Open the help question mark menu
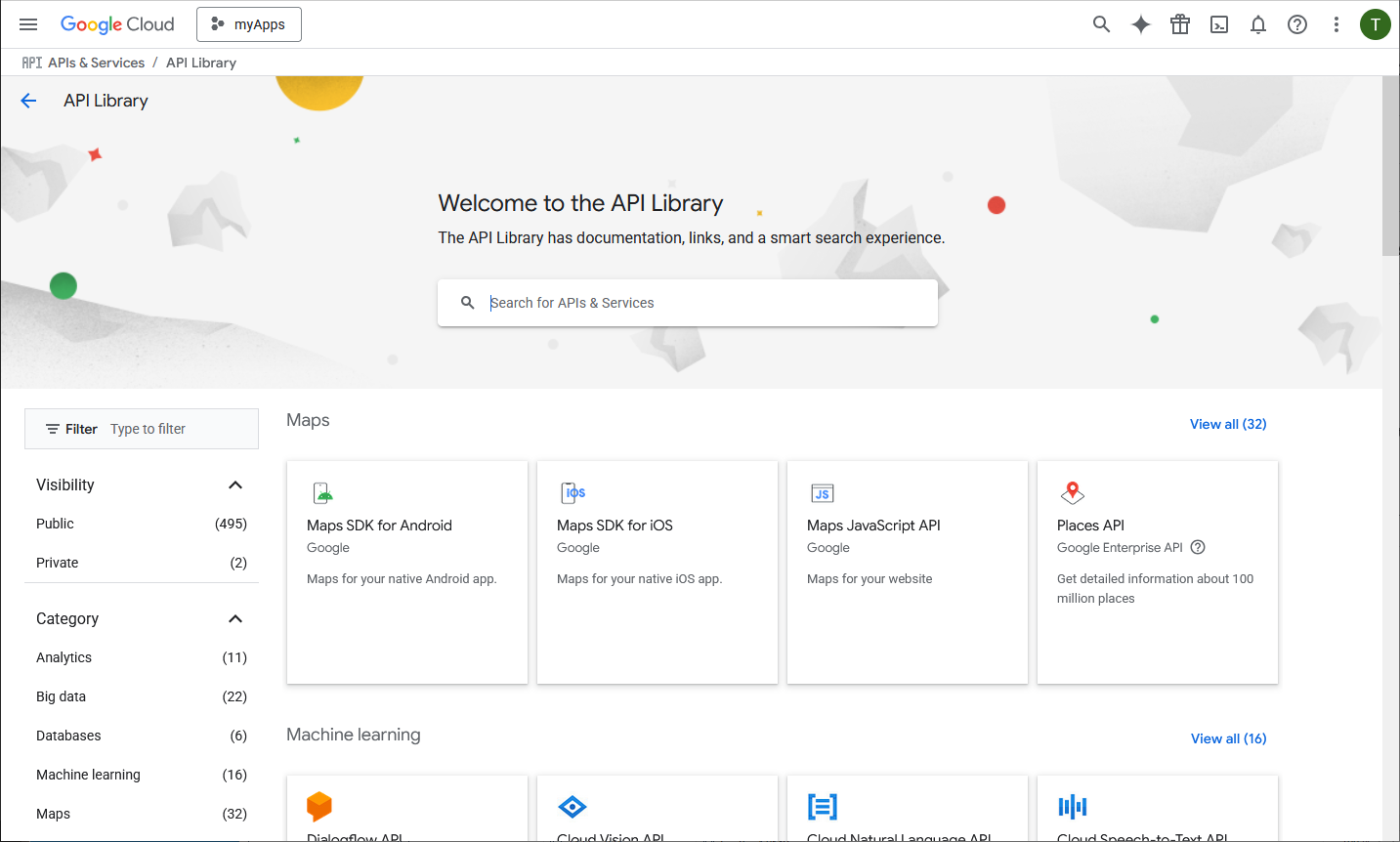 (1297, 24)
